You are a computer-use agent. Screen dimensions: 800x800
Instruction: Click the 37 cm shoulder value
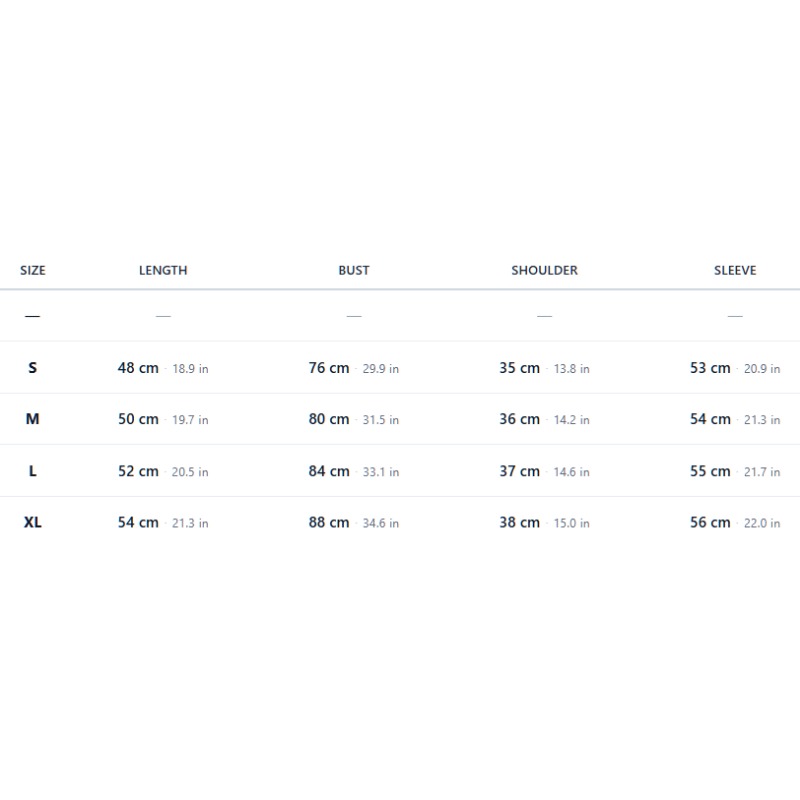coord(519,471)
